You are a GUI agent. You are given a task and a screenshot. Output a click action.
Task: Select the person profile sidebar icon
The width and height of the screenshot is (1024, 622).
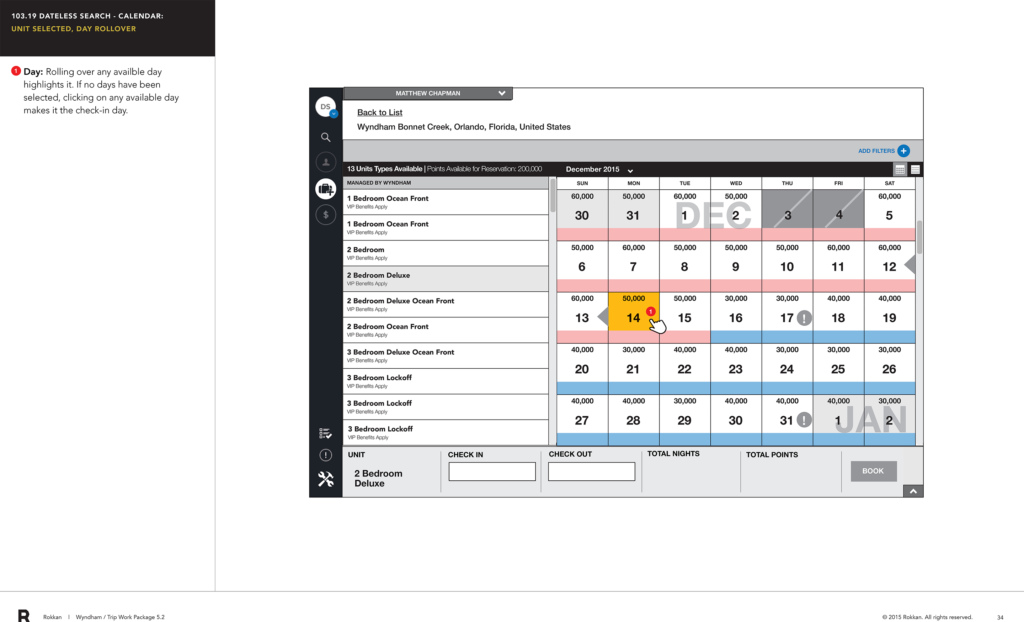pos(325,162)
